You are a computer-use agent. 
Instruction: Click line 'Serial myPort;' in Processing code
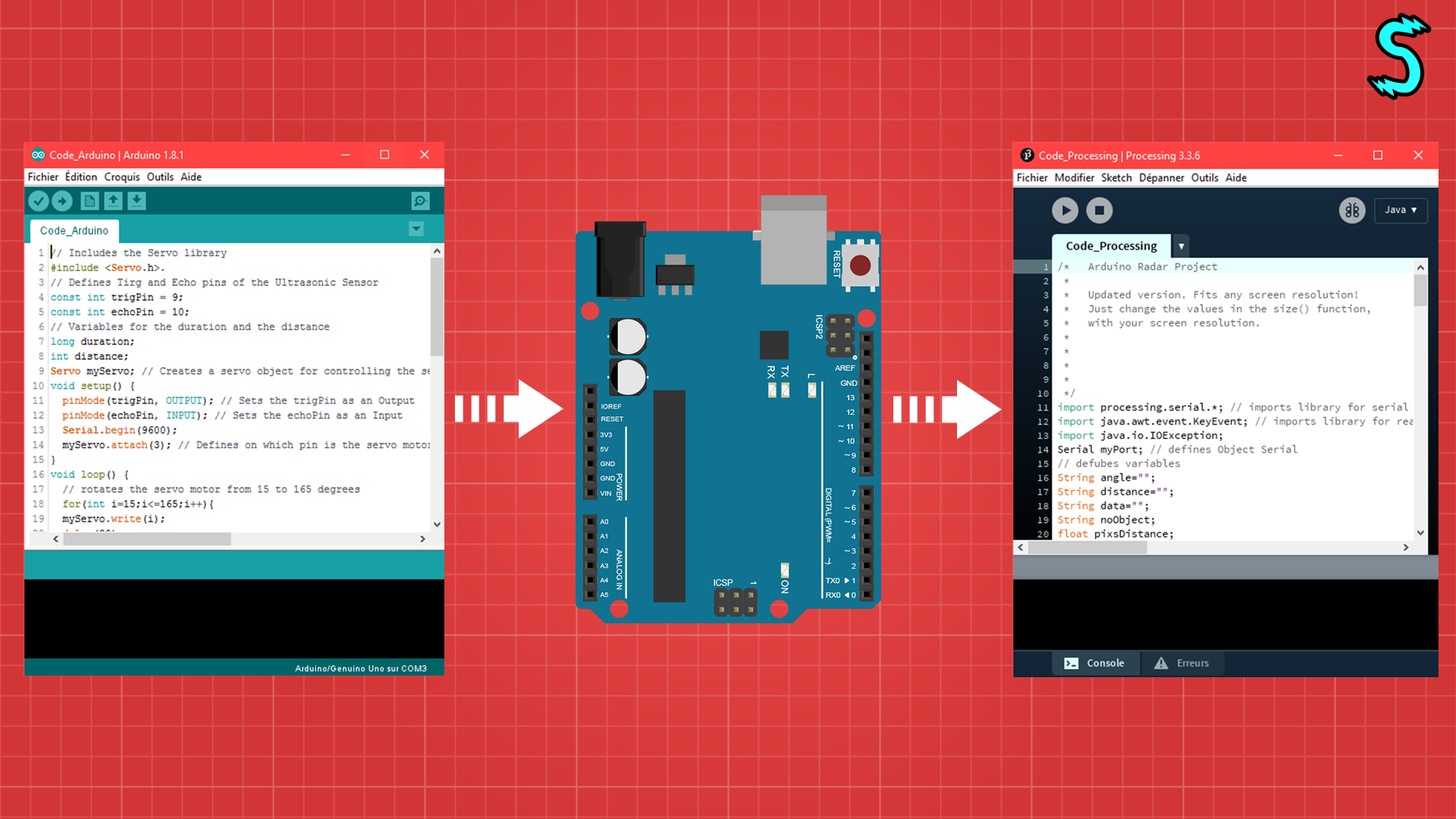(1100, 450)
